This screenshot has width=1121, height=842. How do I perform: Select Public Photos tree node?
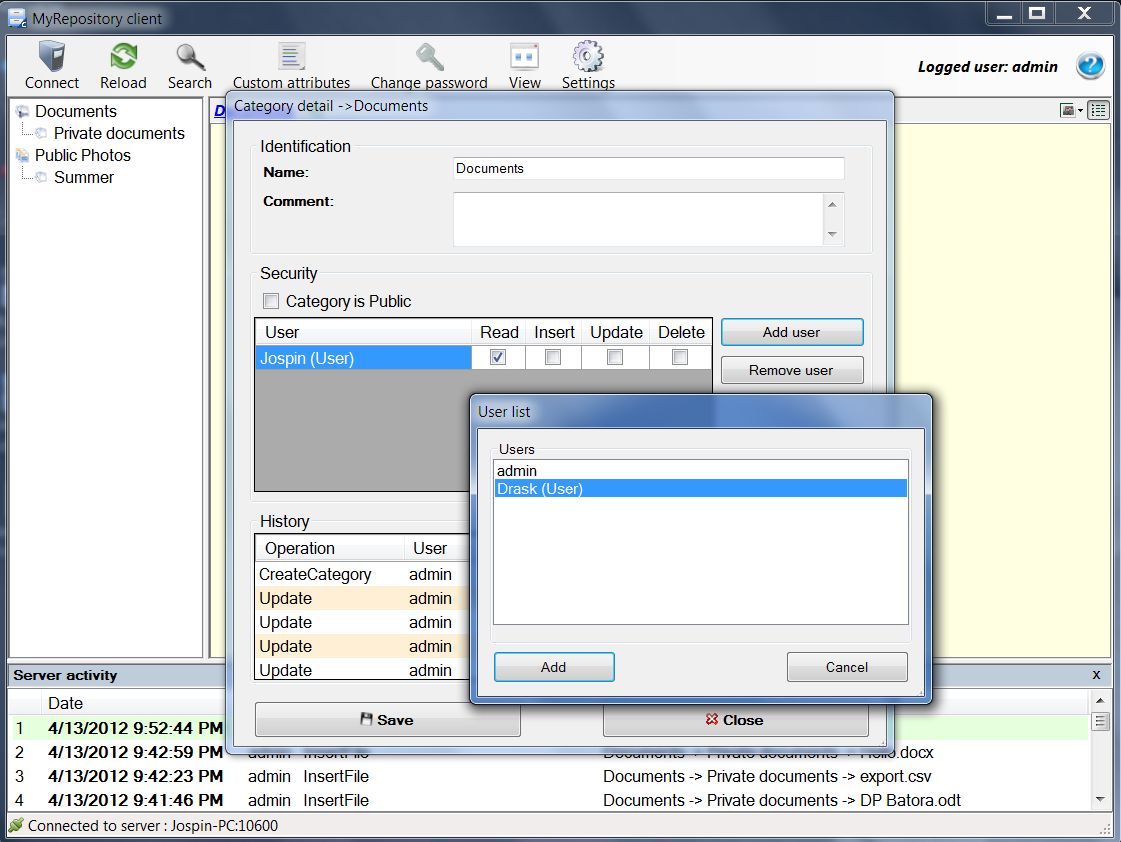pos(83,155)
